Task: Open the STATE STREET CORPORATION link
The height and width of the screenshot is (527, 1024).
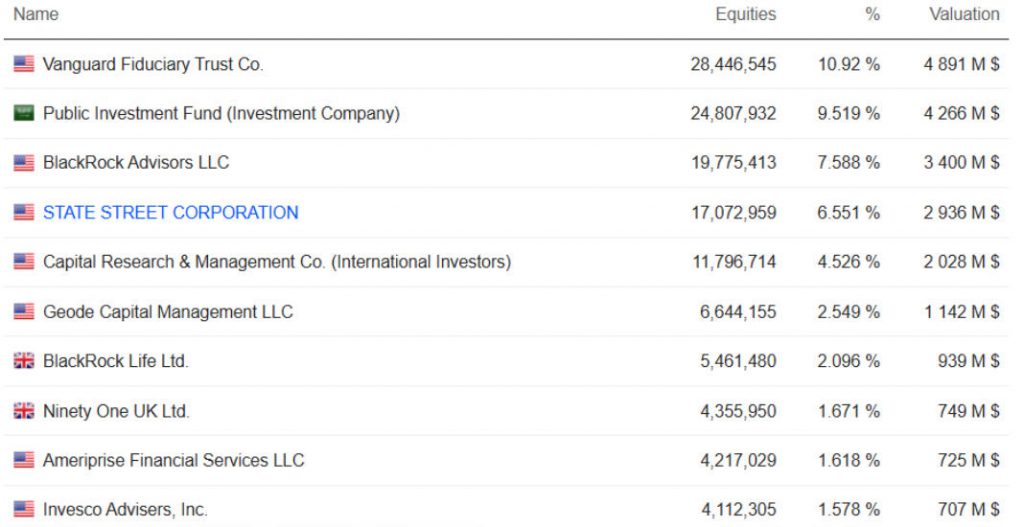Action: [170, 212]
